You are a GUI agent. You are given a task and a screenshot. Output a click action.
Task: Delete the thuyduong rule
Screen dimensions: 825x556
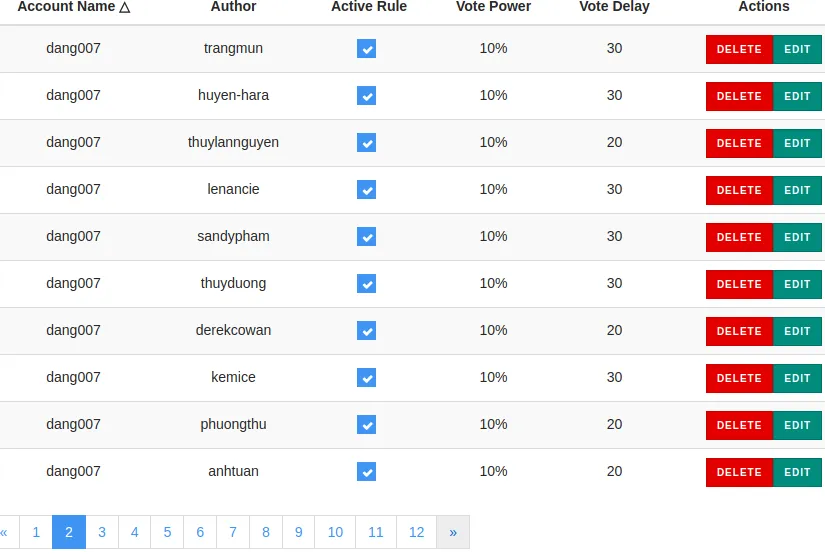[739, 284]
